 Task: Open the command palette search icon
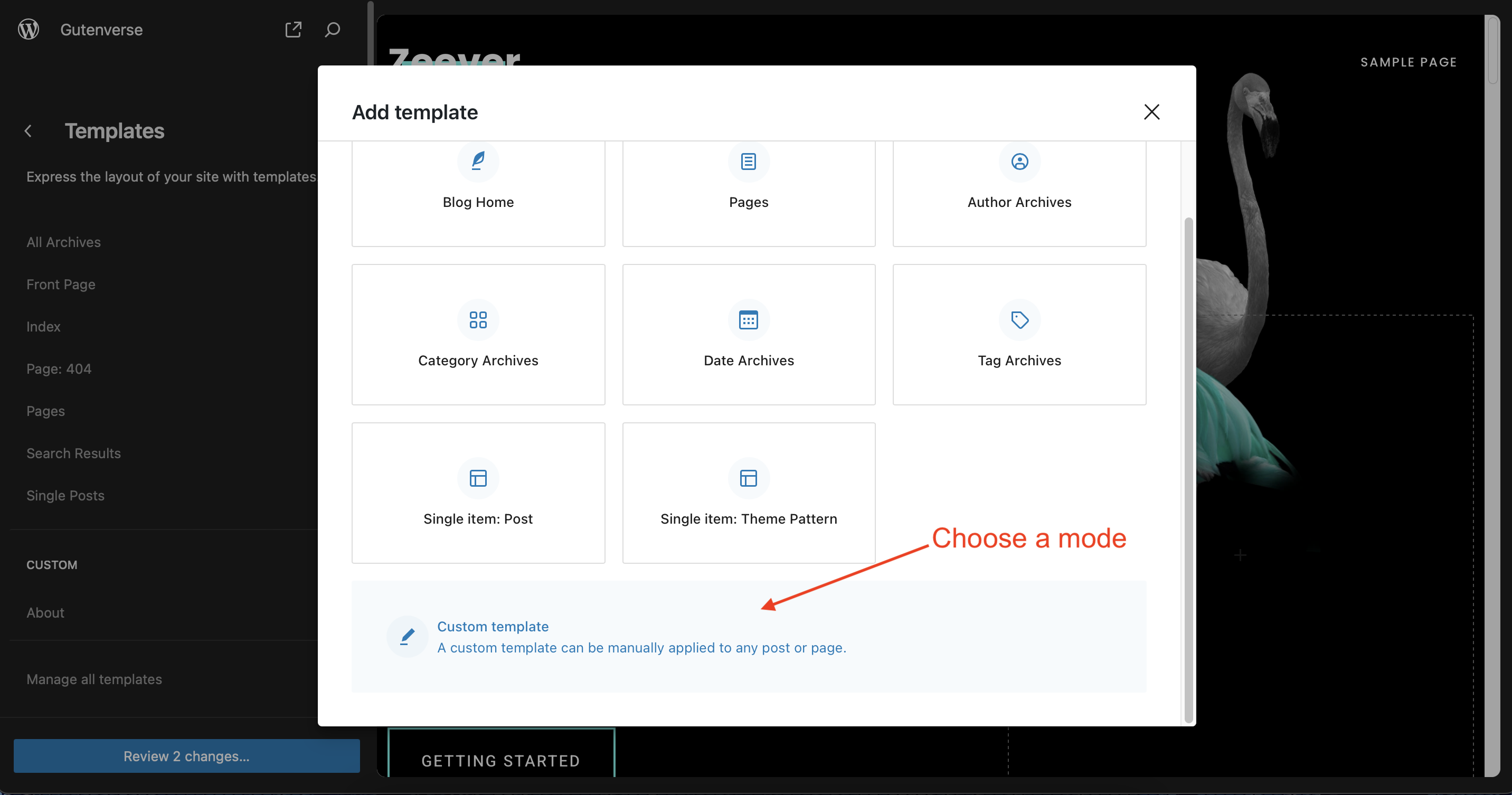click(332, 30)
